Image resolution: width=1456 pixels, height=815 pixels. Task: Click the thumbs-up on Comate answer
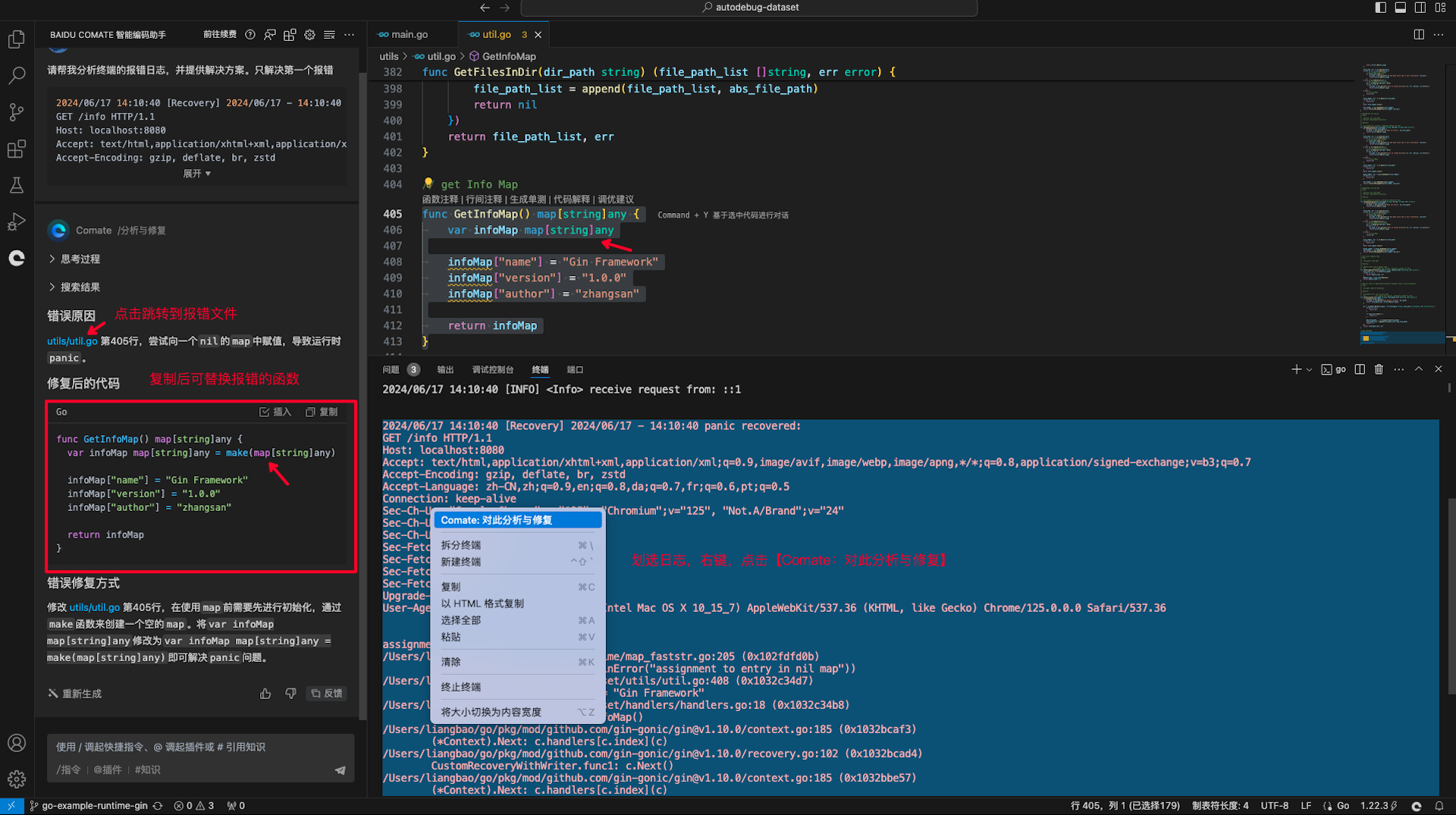[265, 694]
